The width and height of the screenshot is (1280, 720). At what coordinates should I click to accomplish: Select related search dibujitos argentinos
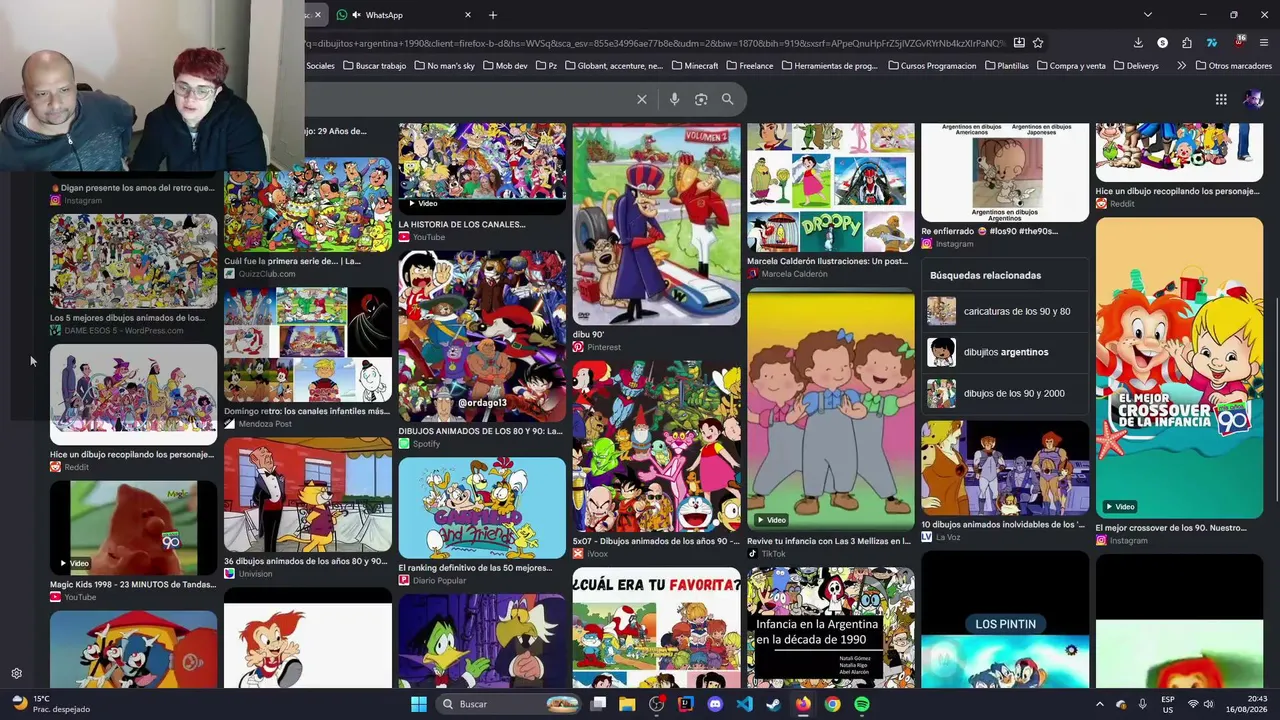coord(1005,352)
